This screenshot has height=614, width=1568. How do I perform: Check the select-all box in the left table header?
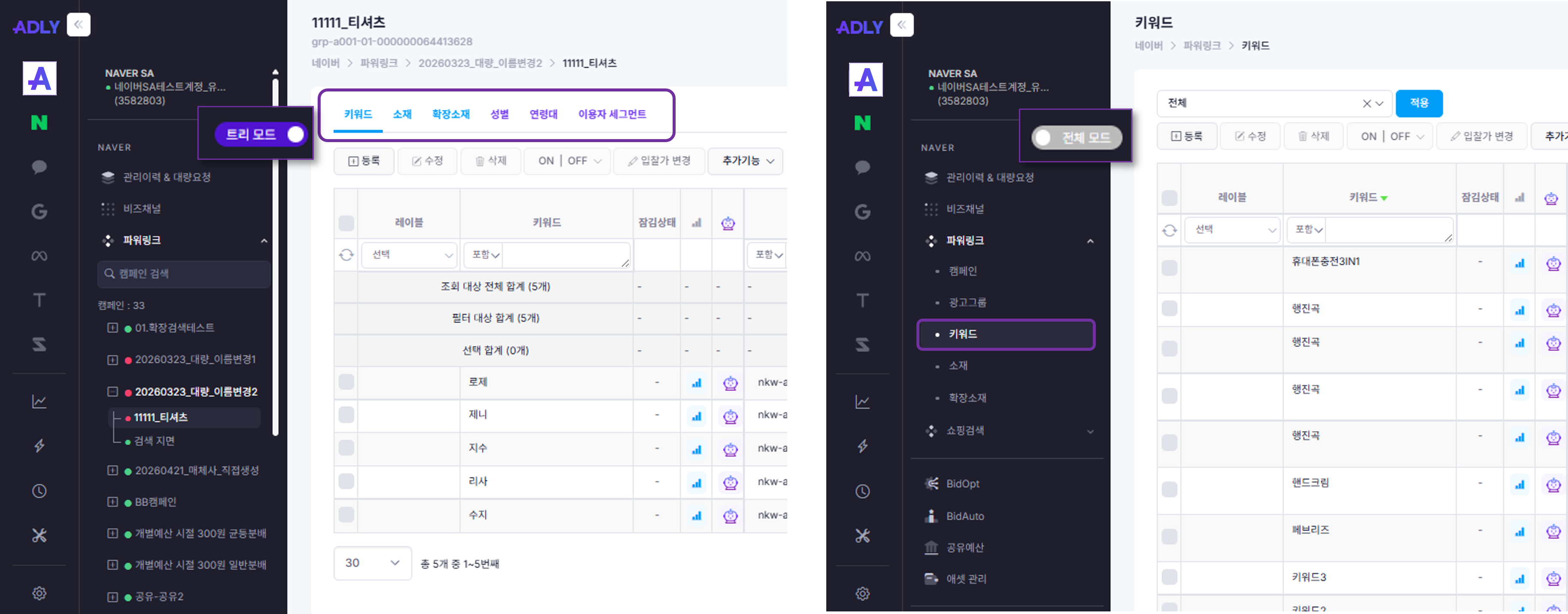point(346,224)
